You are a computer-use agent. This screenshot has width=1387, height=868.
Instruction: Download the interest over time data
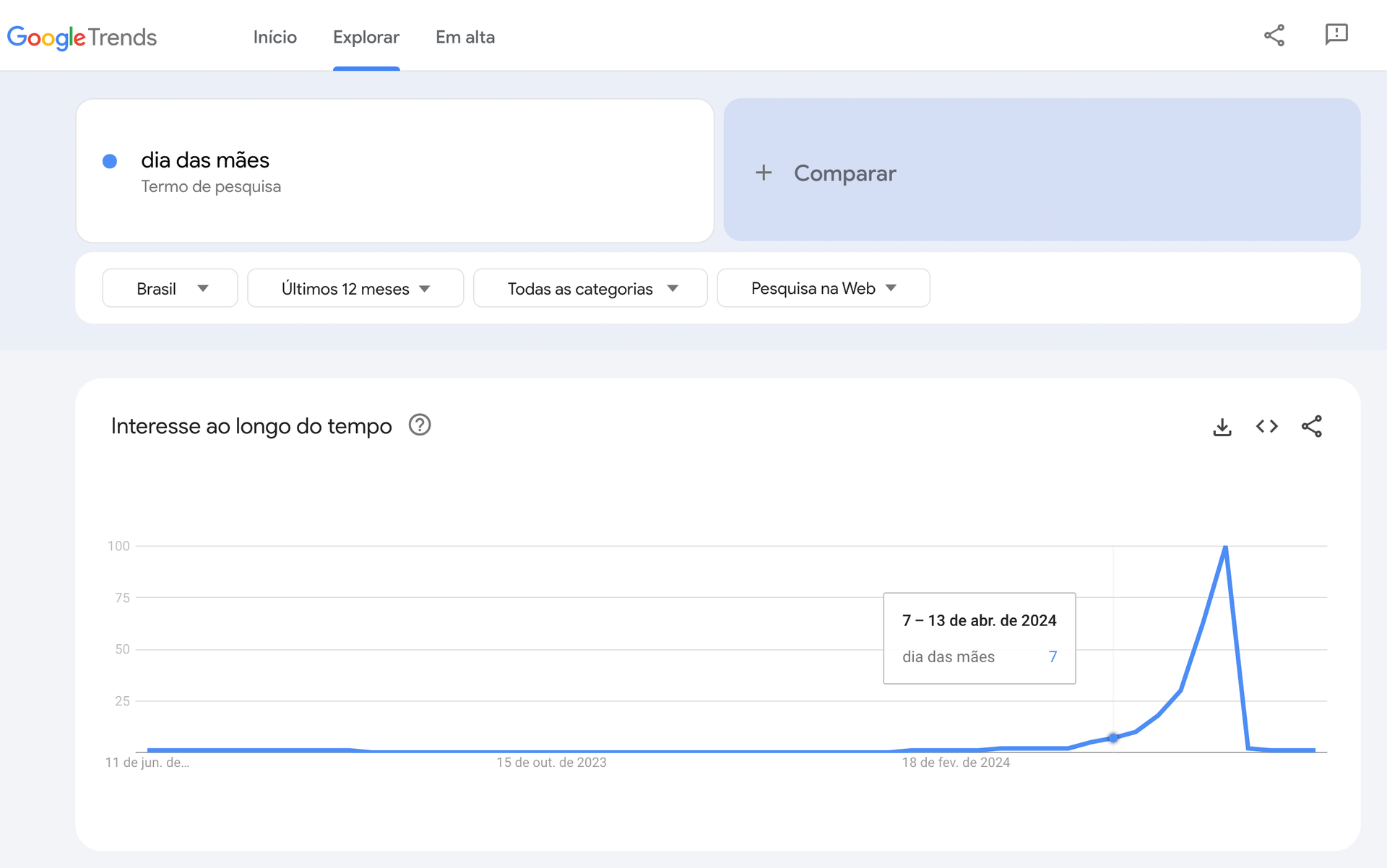[x=1222, y=426]
